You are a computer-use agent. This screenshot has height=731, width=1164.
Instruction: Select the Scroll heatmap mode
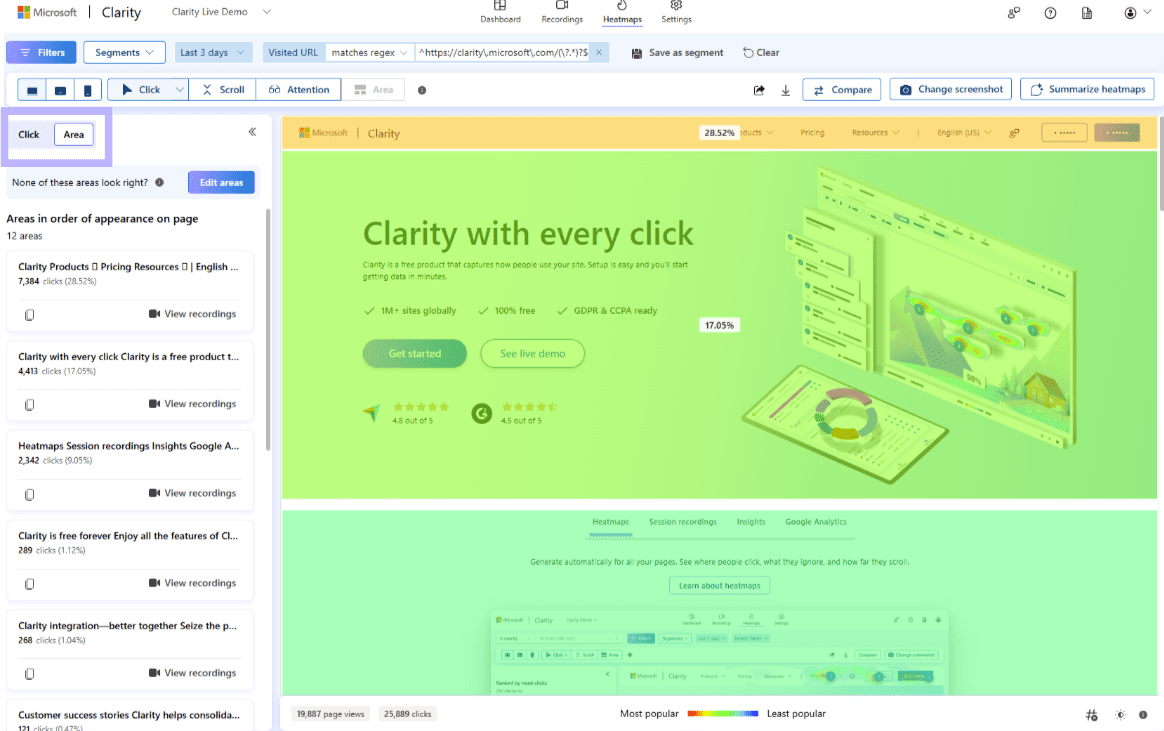222,89
